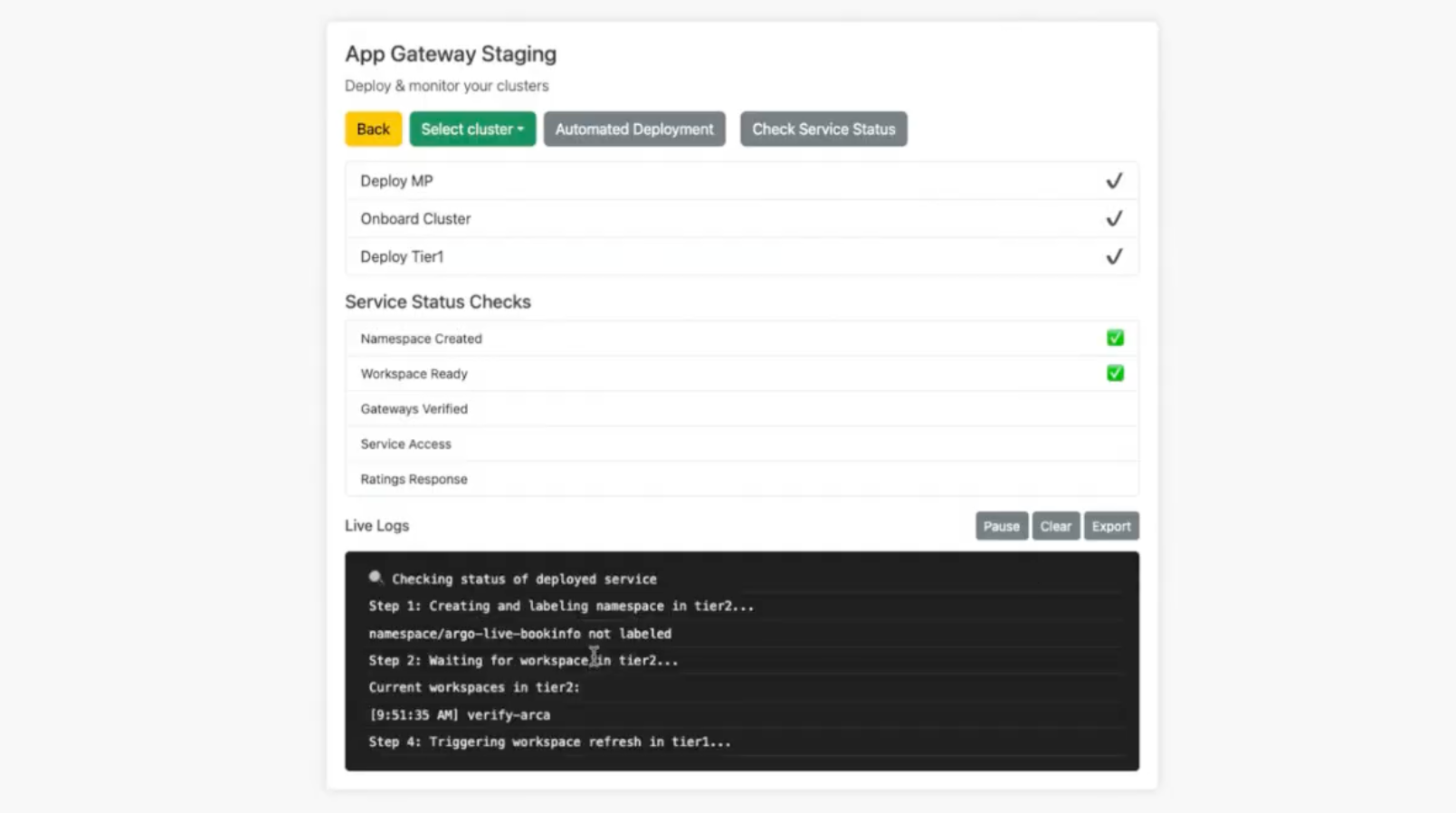Click the Service Access status row

[742, 445]
